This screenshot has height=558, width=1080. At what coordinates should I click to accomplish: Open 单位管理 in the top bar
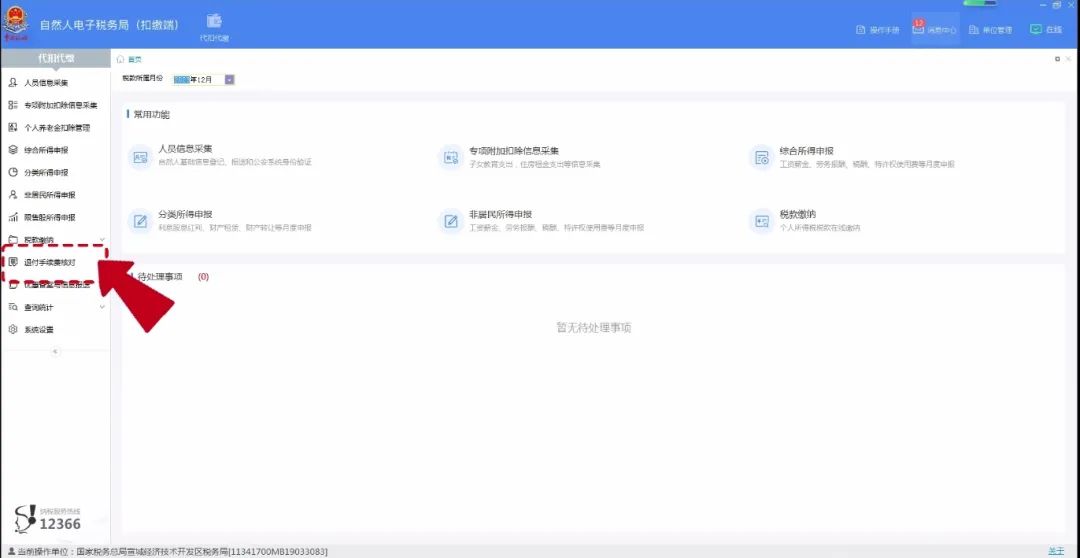[990, 30]
